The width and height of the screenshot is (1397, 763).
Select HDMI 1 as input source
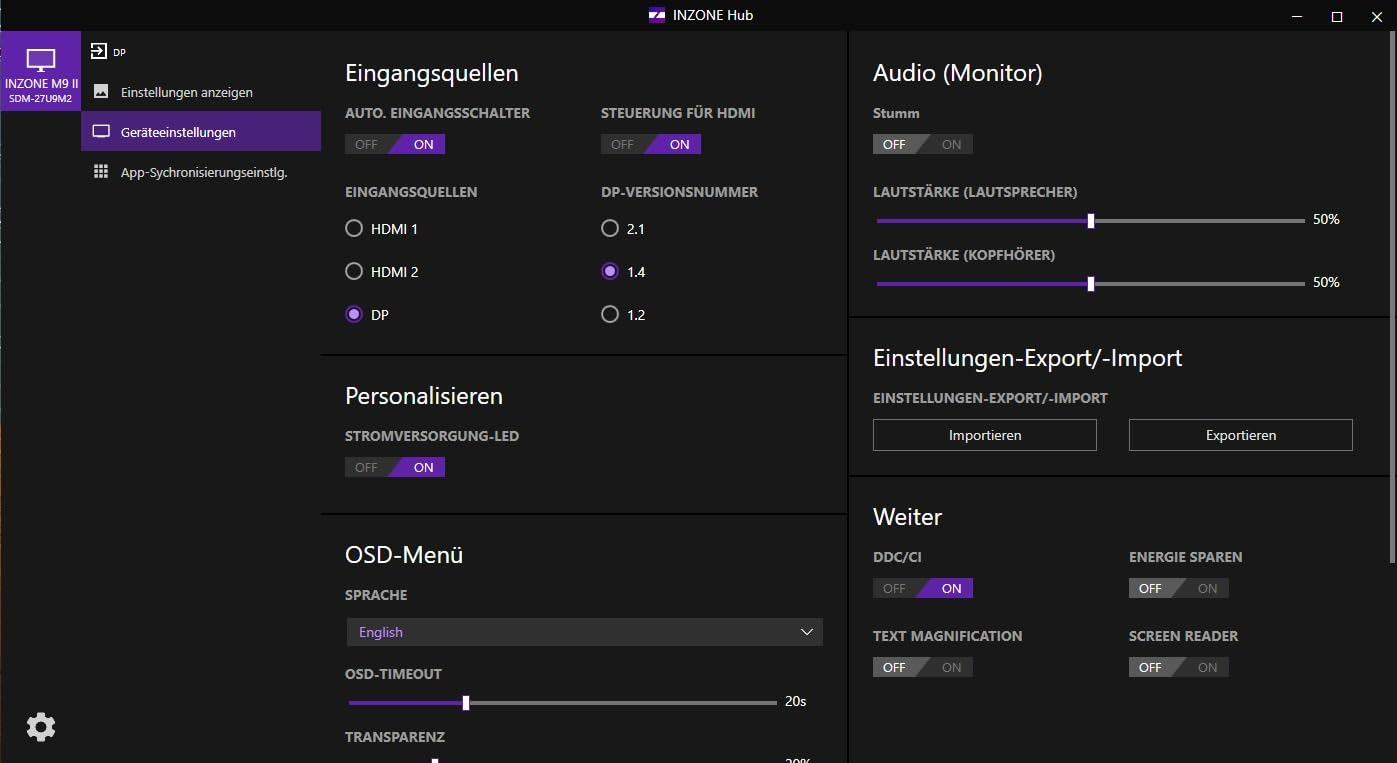[x=353, y=229]
